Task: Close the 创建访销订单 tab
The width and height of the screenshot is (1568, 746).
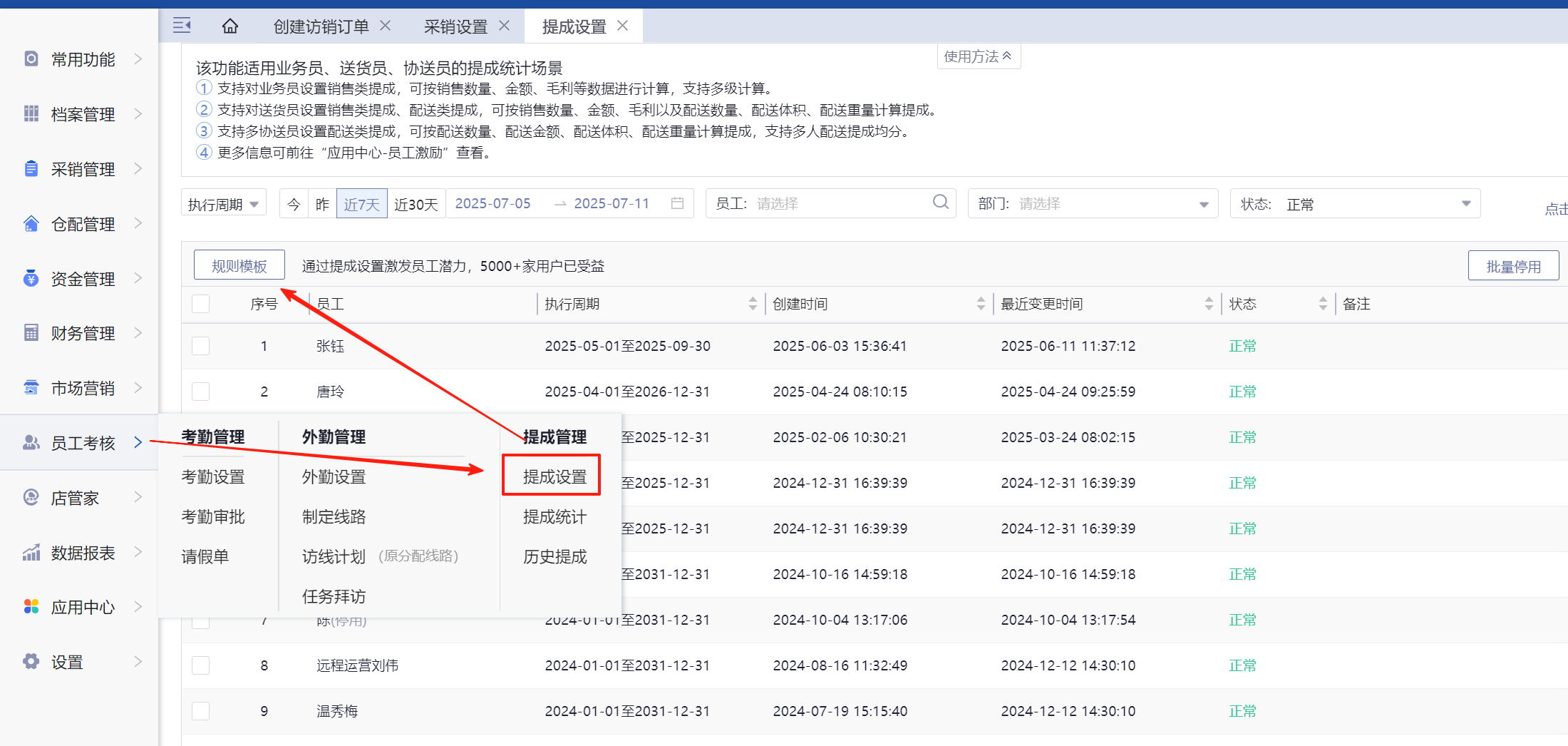Action: click(386, 26)
